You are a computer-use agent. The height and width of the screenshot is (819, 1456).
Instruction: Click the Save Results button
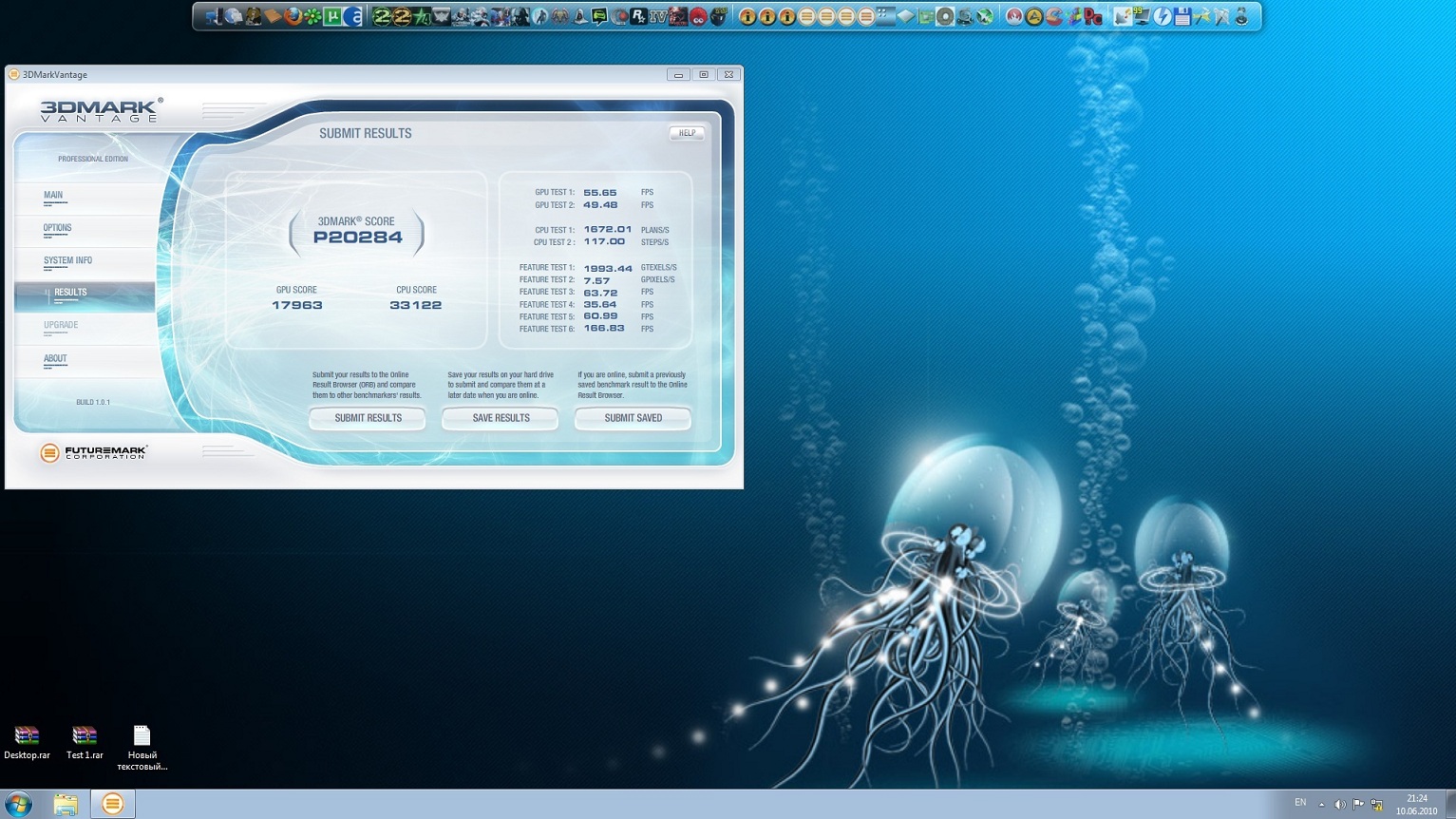tap(501, 418)
